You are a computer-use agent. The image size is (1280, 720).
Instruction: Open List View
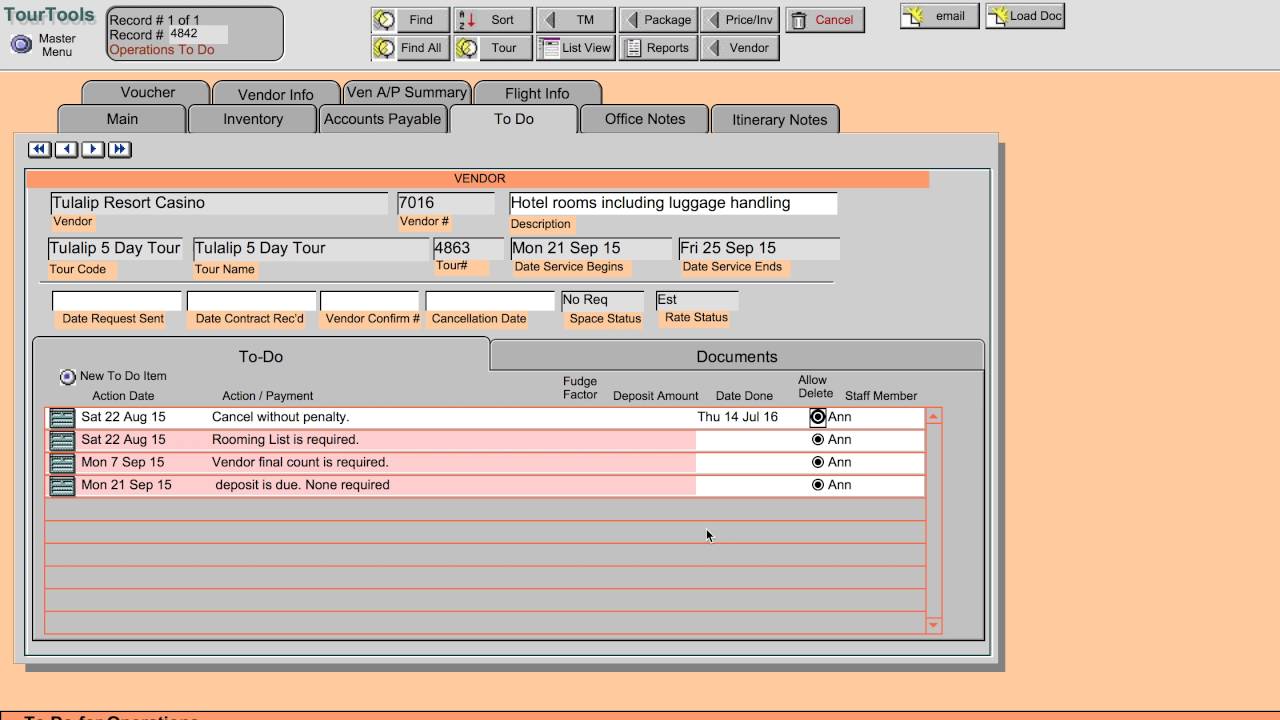(x=575, y=48)
